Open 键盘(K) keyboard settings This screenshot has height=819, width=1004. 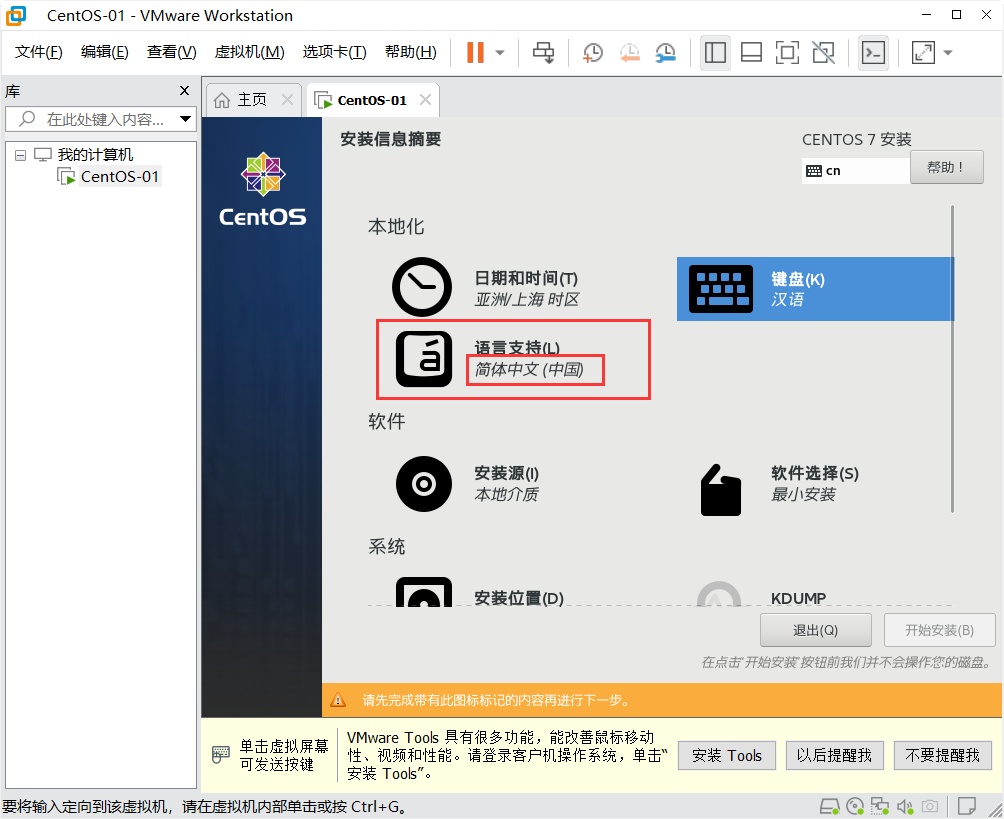pos(815,289)
